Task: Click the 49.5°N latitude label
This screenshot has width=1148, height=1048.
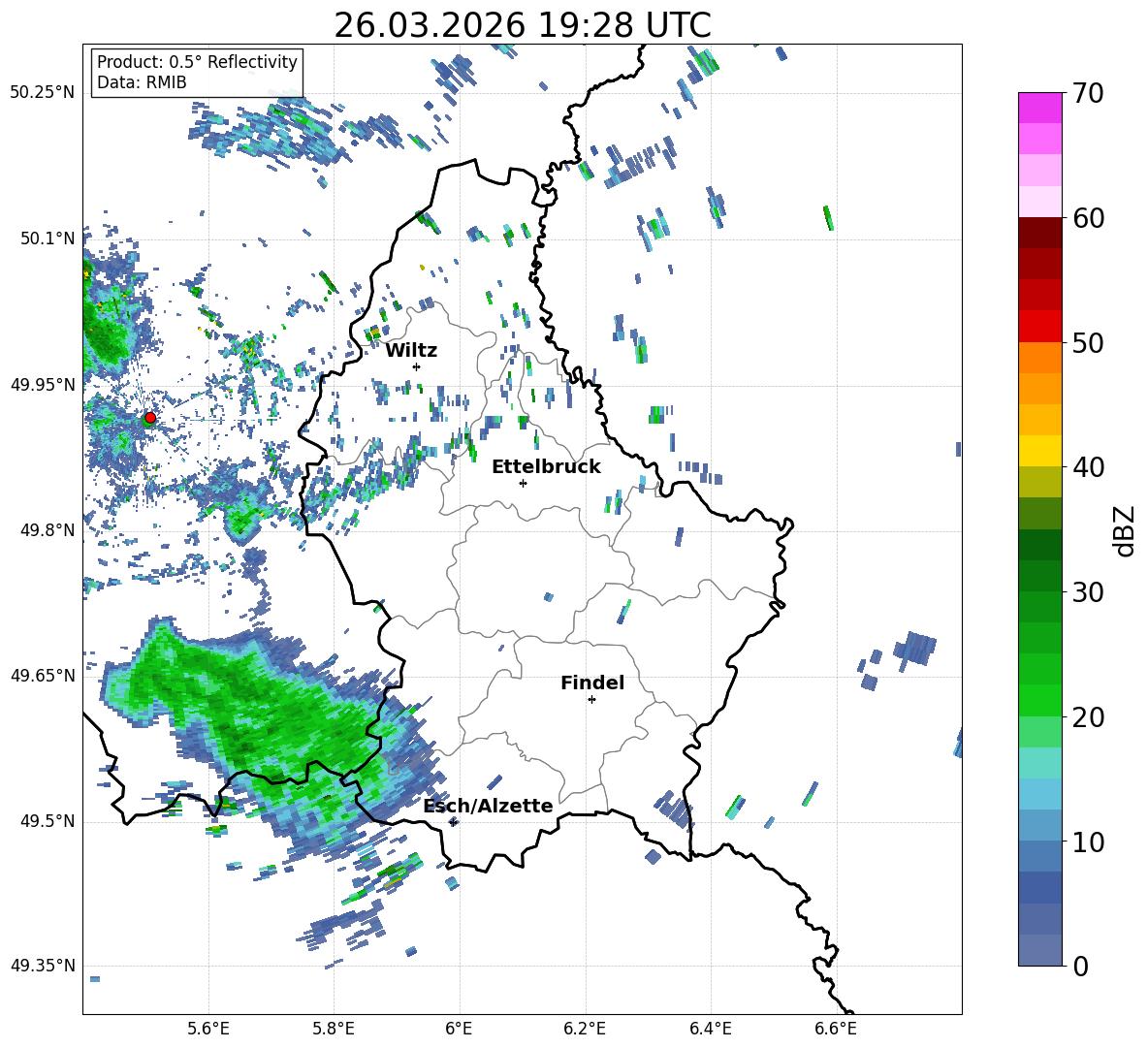Action: [48, 820]
